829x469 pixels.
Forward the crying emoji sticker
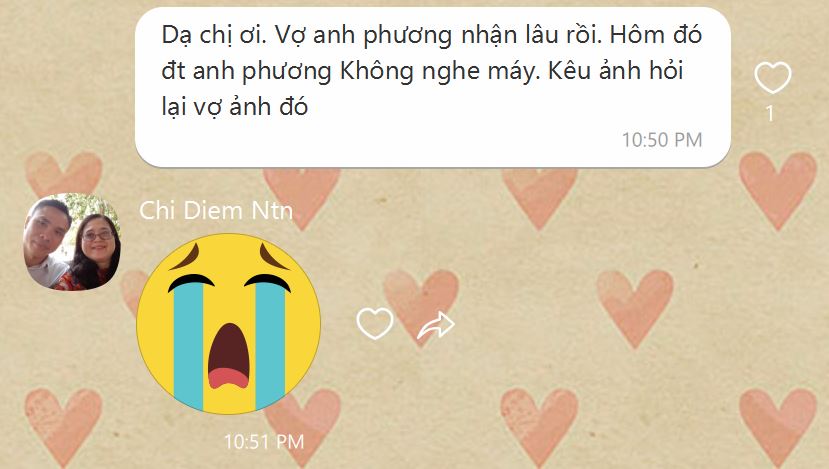(436, 325)
